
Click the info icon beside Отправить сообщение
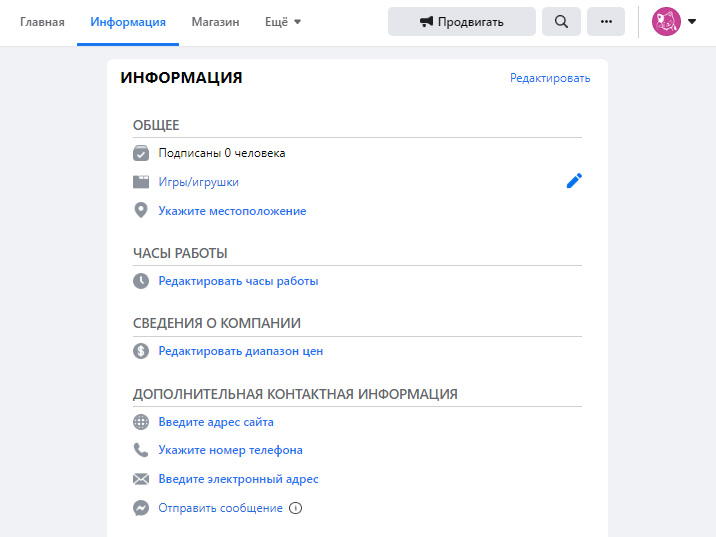coord(295,508)
